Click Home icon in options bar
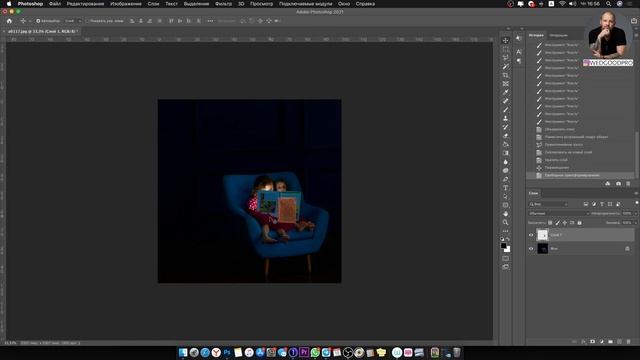 9,21
